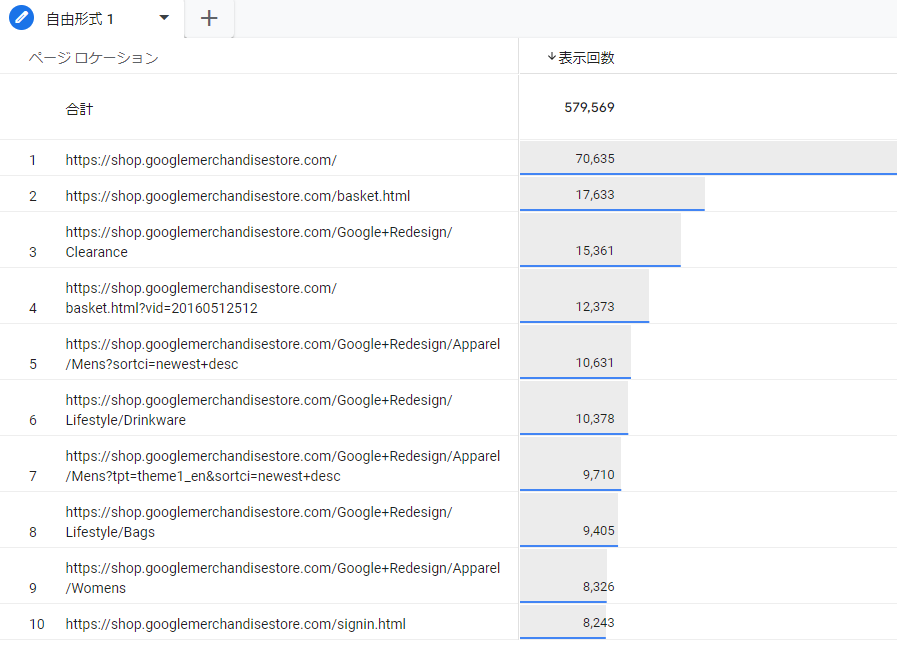Viewport: 897px width, 646px height.
Task: Select the basket.html URL in row 2
Action: (237, 196)
